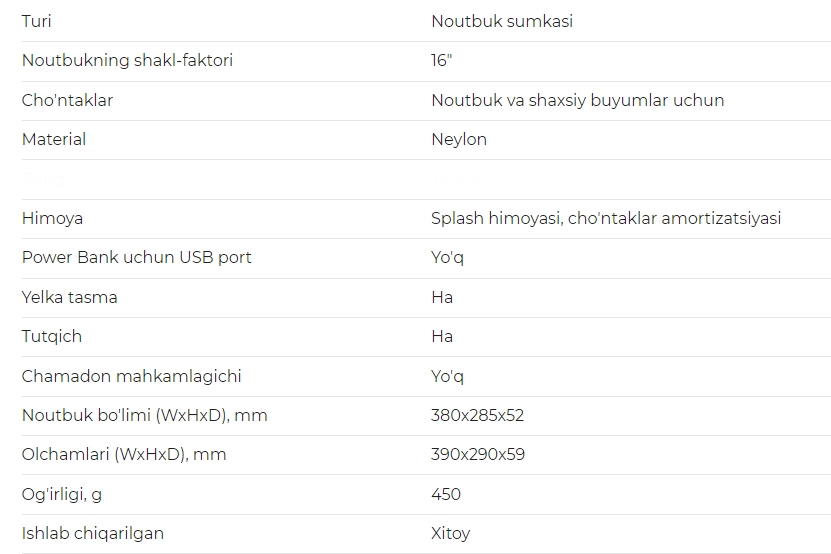Select the "Noutbuk sumkasi" value text
The image size is (831, 554).
tap(501, 21)
